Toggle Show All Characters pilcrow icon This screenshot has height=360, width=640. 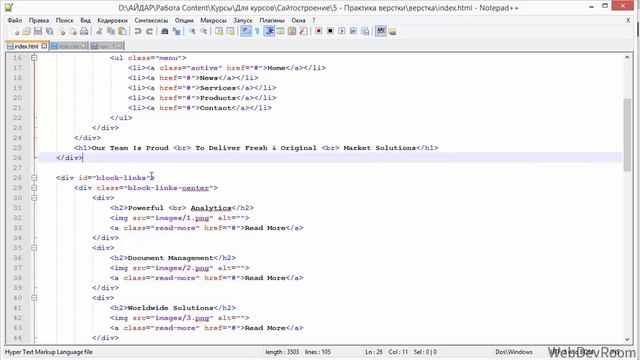click(258, 31)
